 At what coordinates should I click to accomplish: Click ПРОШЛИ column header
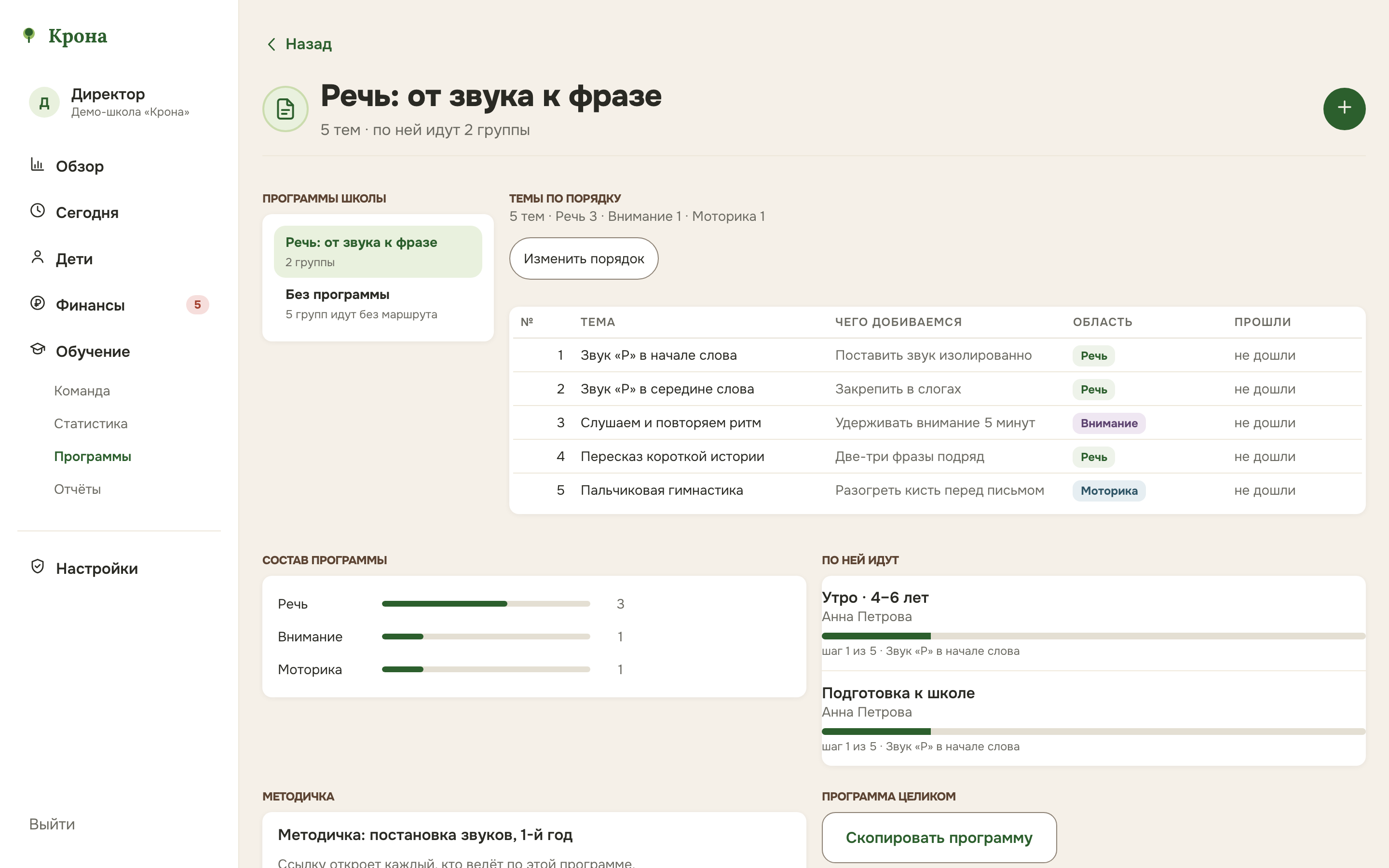[1262, 322]
